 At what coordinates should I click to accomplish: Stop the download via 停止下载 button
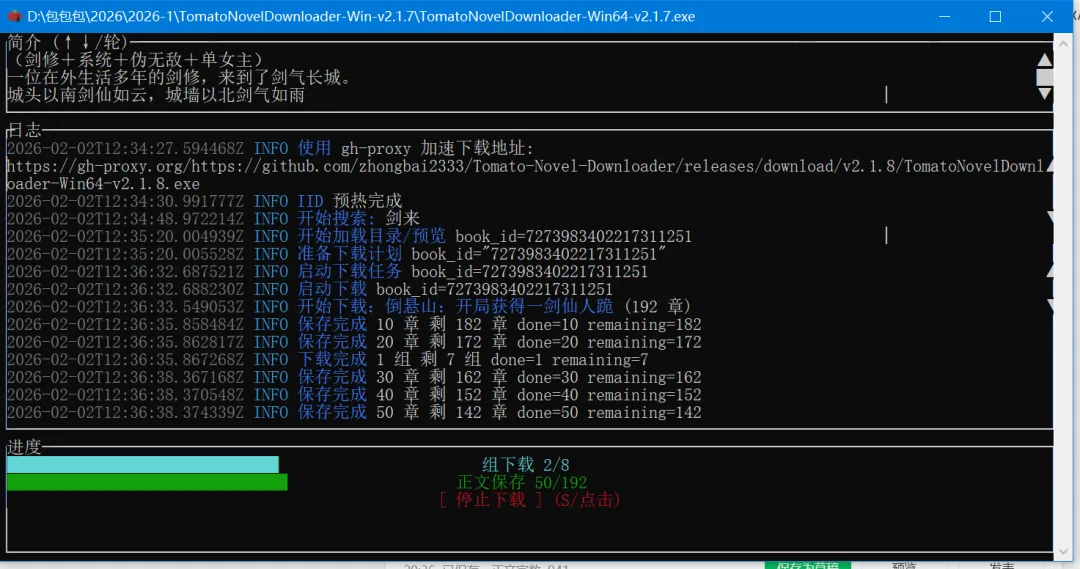click(529, 499)
